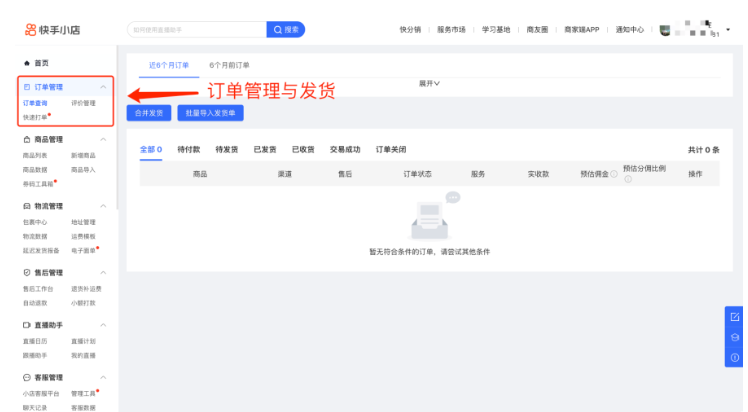
Task: Click the bottom floating help icon on right edge
Action: pos(735,357)
